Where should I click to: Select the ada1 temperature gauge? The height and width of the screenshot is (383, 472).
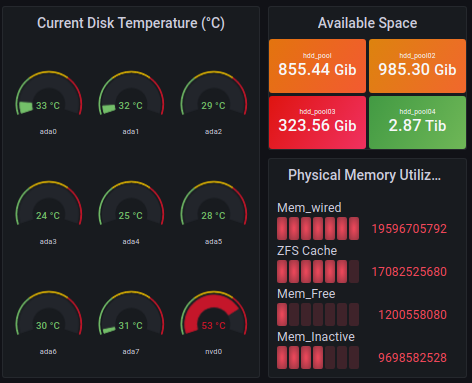(x=131, y=93)
